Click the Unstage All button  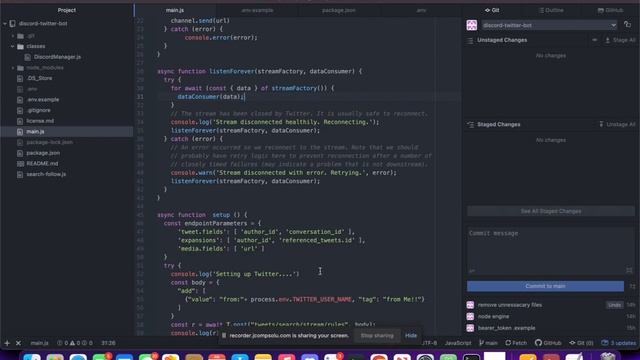[x=617, y=124]
